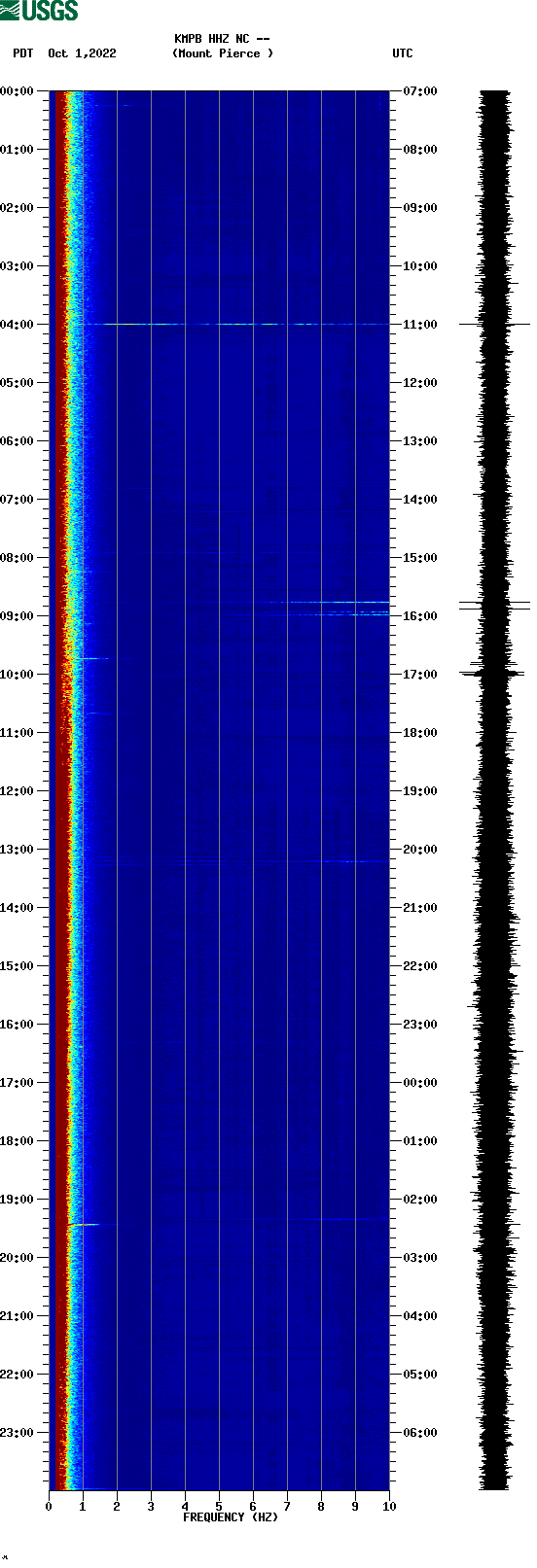Click the date Oct 1,2022

coord(82,53)
